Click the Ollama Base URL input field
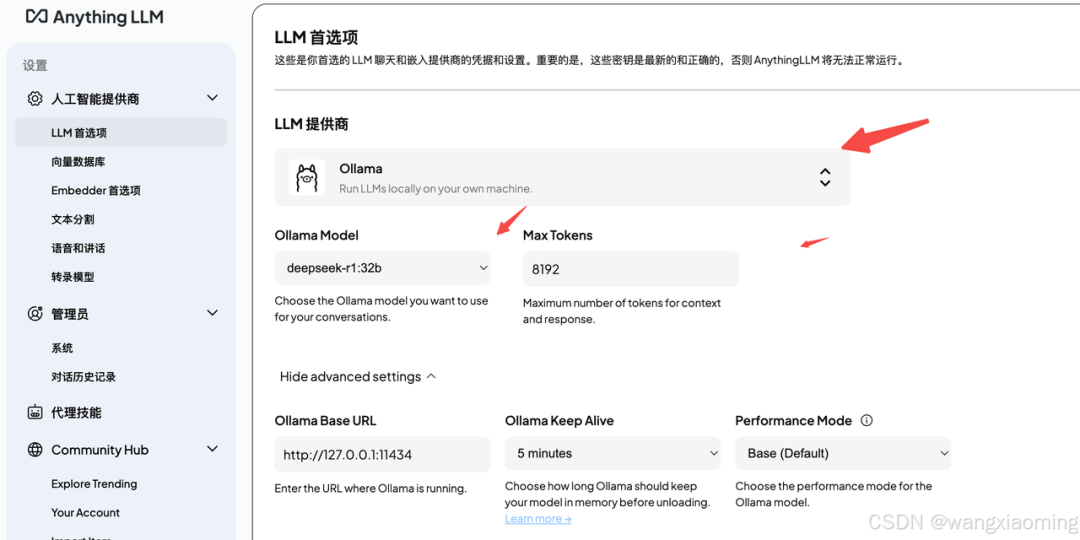The width and height of the screenshot is (1080, 540). pyautogui.click(x=382, y=454)
